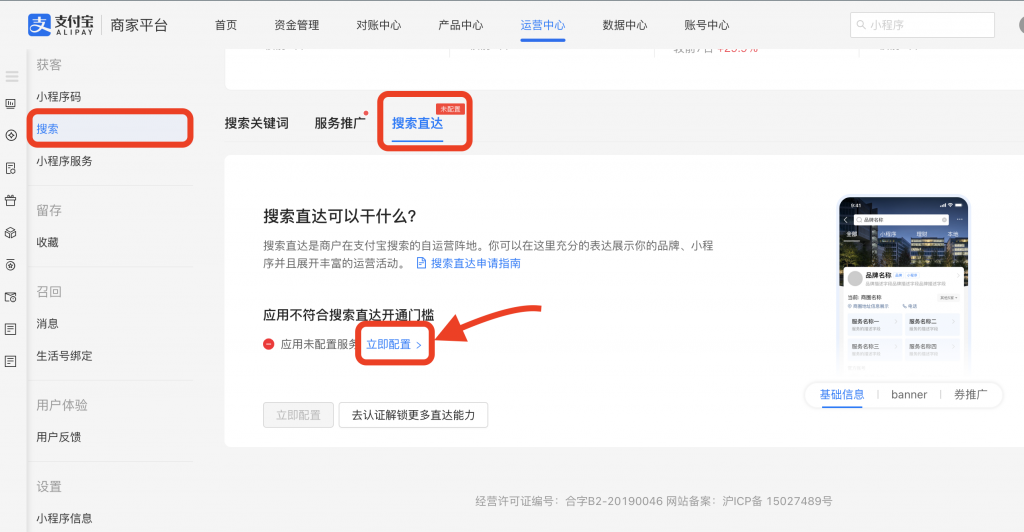Select the 基础信息 preview tab

(842, 394)
